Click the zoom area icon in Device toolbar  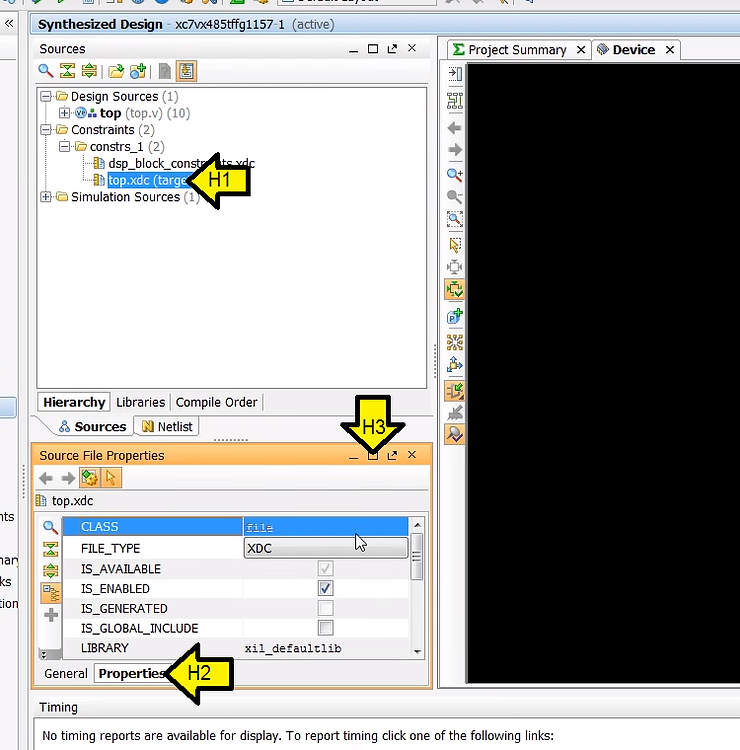point(455,219)
